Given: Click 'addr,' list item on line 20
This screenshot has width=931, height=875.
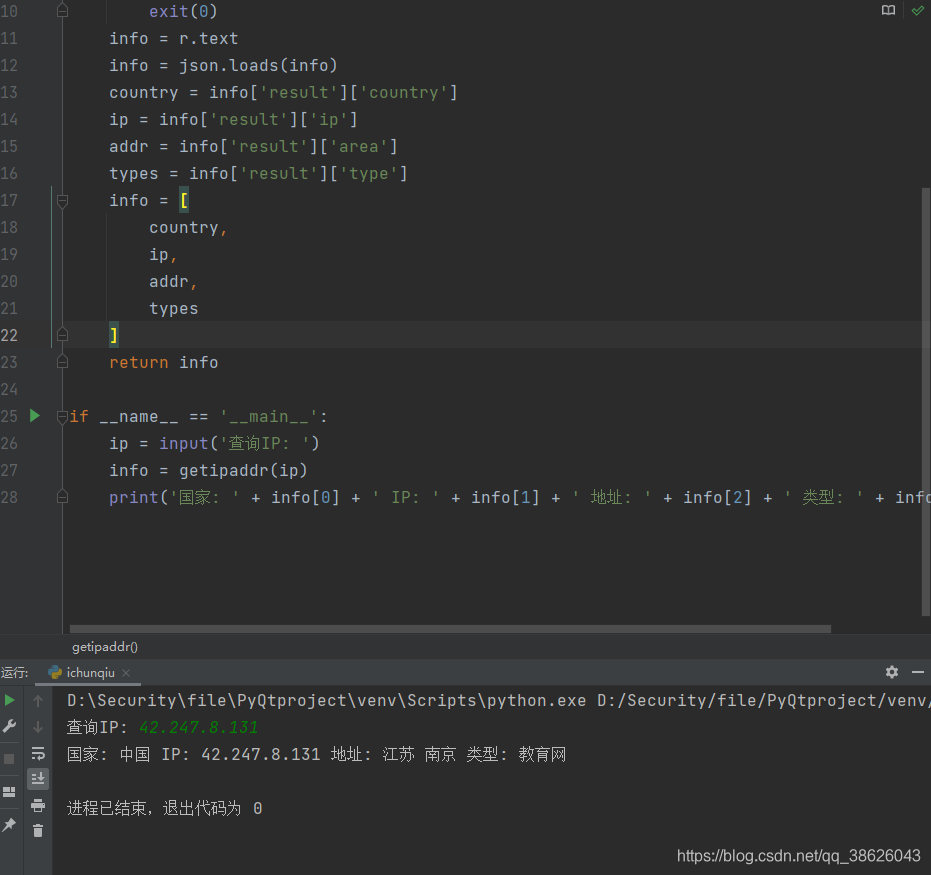Looking at the screenshot, I should click(x=173, y=281).
